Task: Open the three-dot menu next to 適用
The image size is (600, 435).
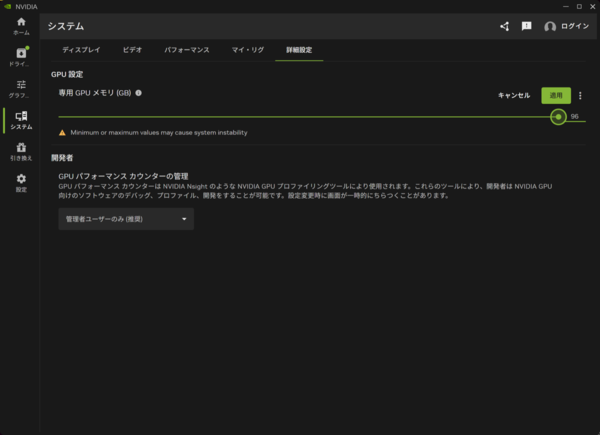Action: click(x=580, y=96)
